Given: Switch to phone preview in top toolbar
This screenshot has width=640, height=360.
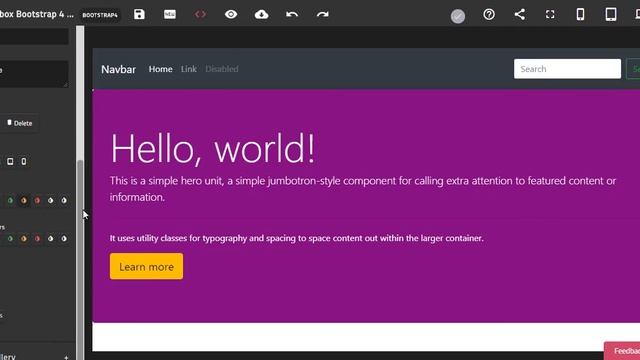Looking at the screenshot, I should pyautogui.click(x=580, y=14).
